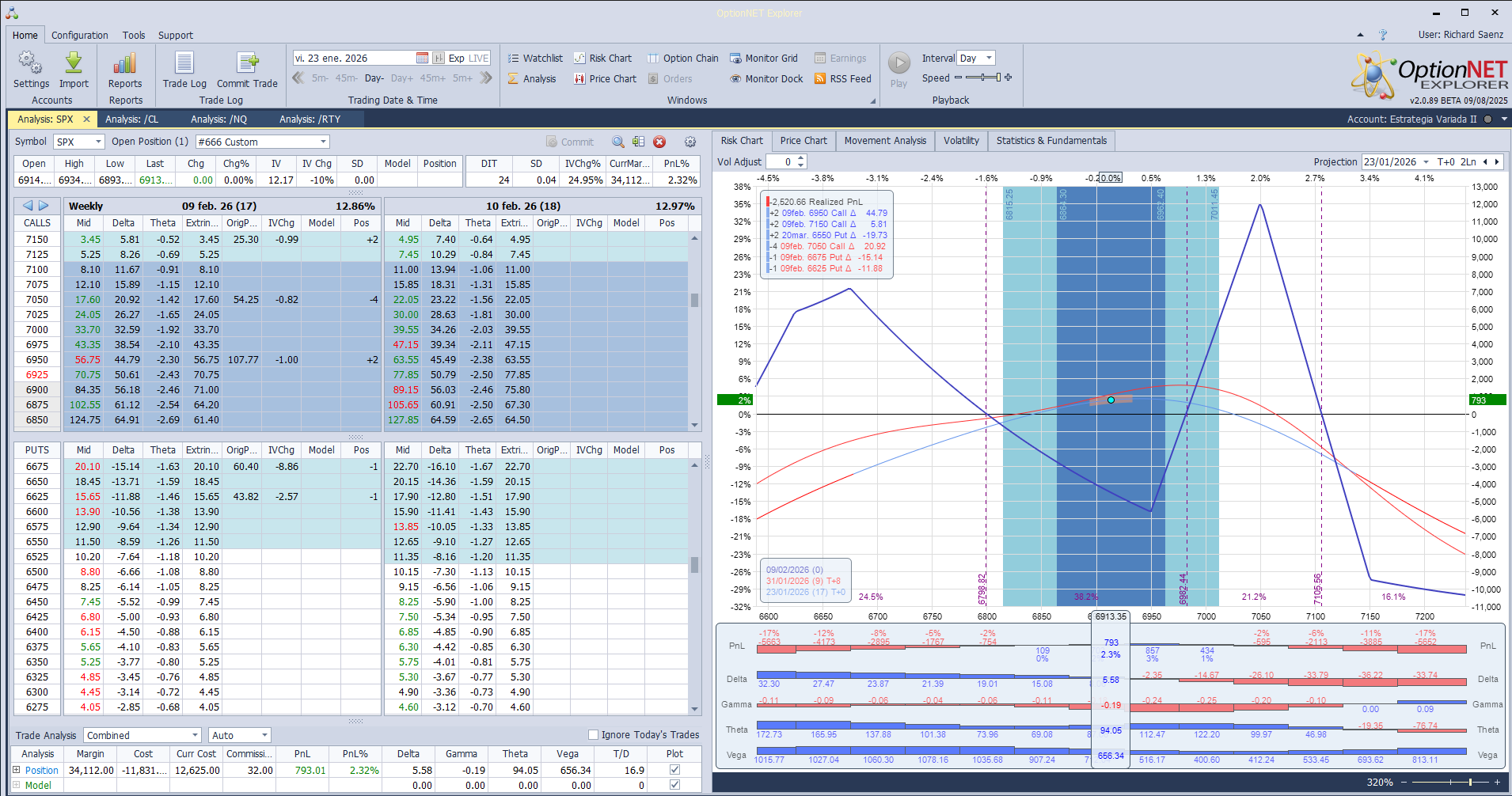Open calendar picker for trading date
Screen dimensions: 1512x796
[x=422, y=58]
